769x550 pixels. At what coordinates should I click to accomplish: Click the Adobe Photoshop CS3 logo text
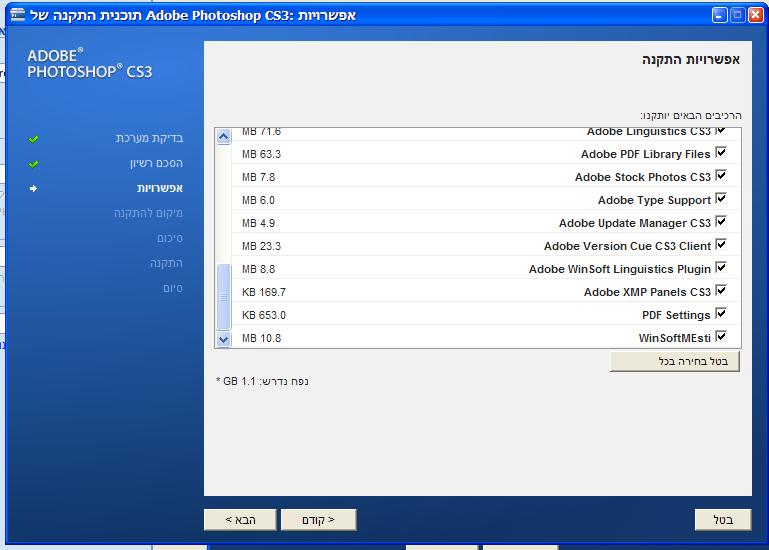click(90, 64)
